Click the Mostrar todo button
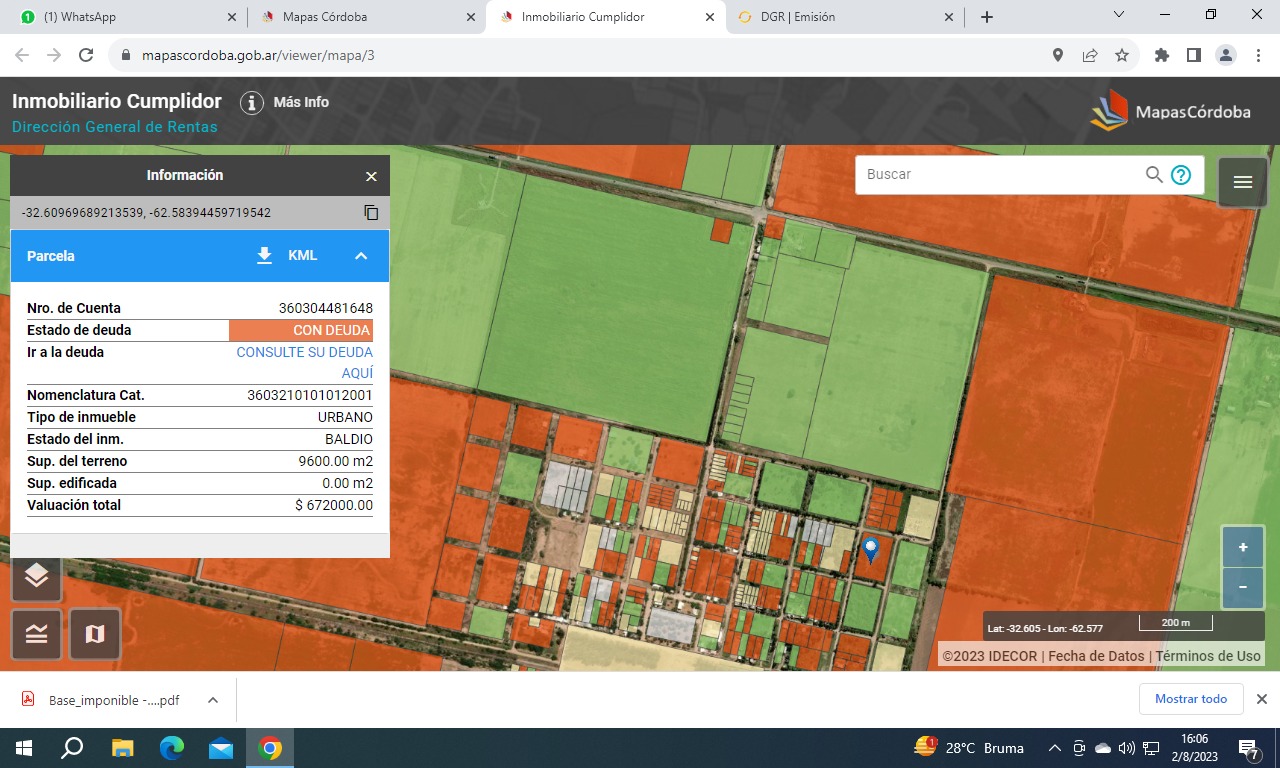The height and width of the screenshot is (768, 1280). tap(1190, 699)
